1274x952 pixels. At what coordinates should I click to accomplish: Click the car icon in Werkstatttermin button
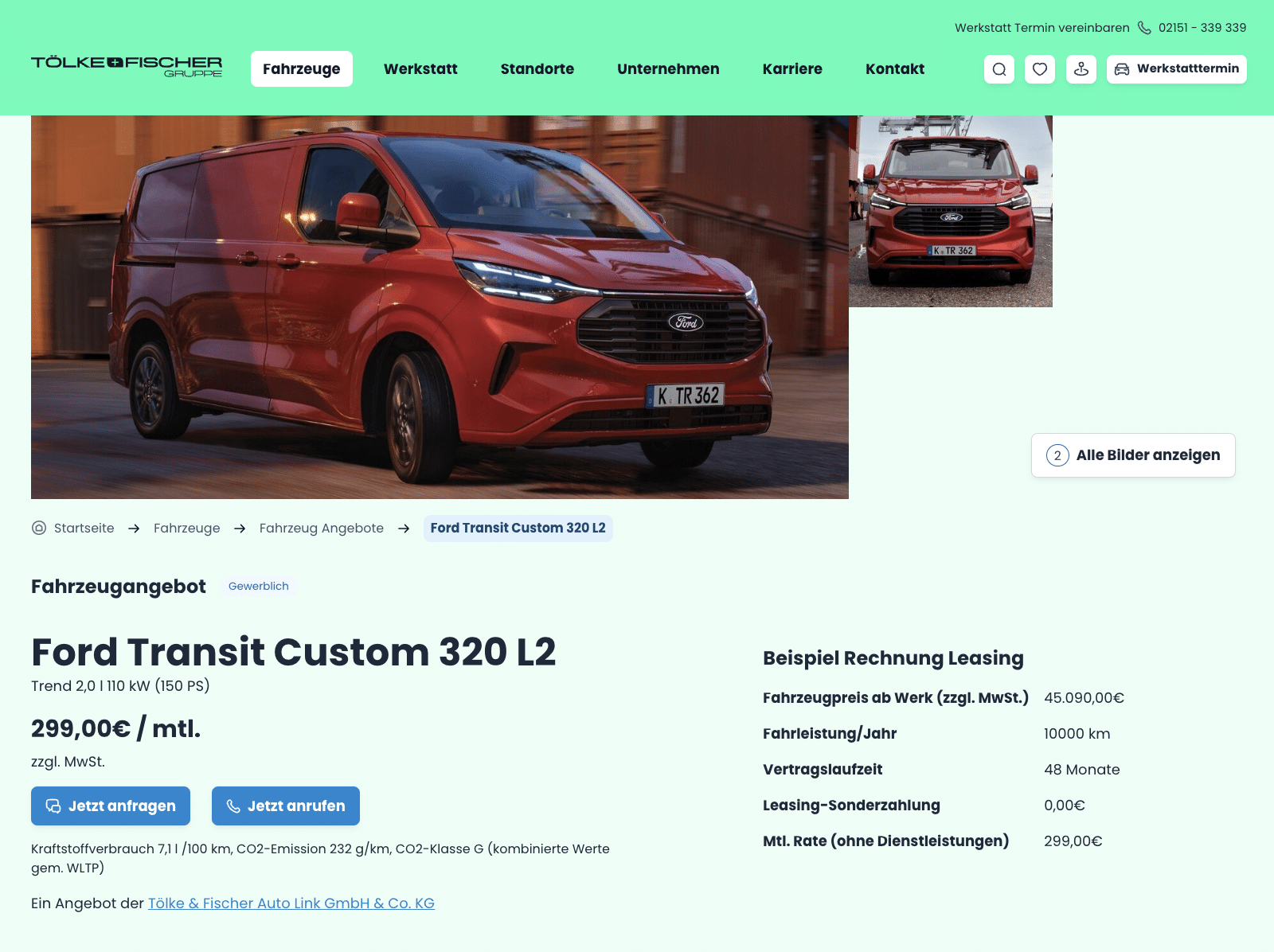point(1122,69)
